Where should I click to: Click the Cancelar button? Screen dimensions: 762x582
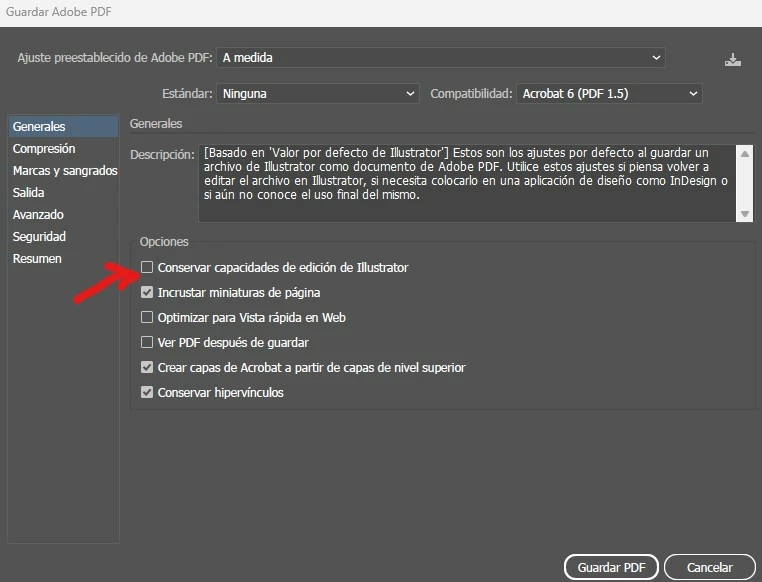point(710,567)
